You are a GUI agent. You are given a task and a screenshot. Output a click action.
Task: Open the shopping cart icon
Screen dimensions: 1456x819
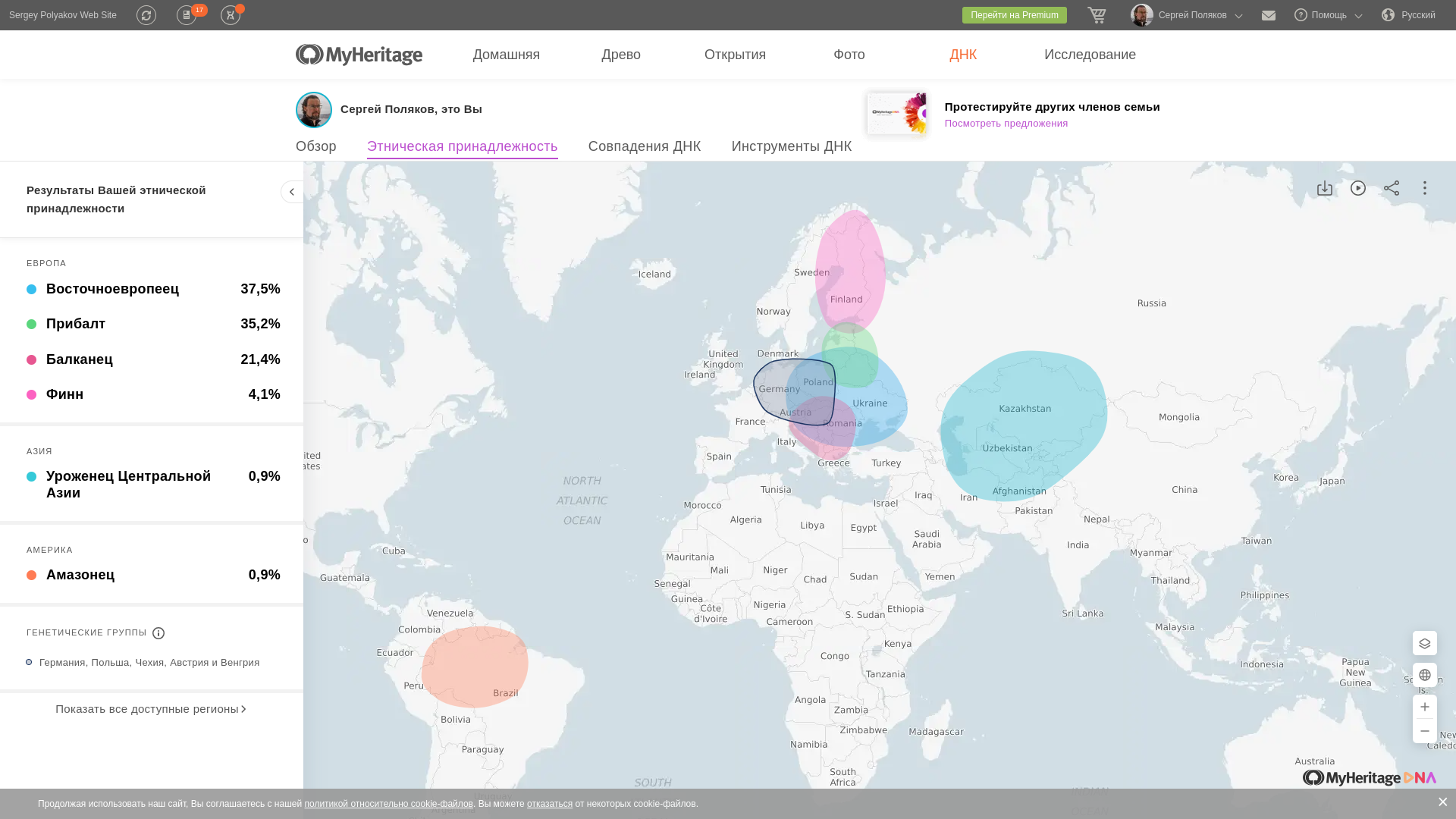1097,15
